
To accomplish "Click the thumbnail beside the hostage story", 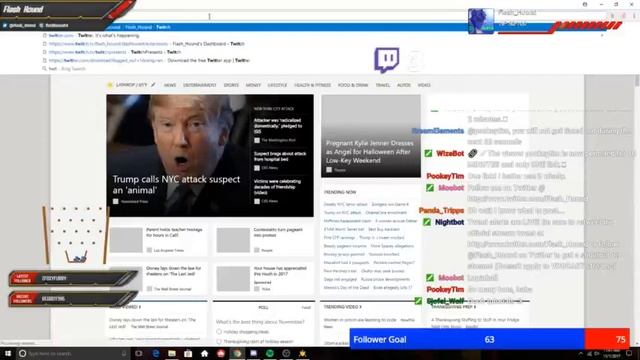I will coord(126,240).
